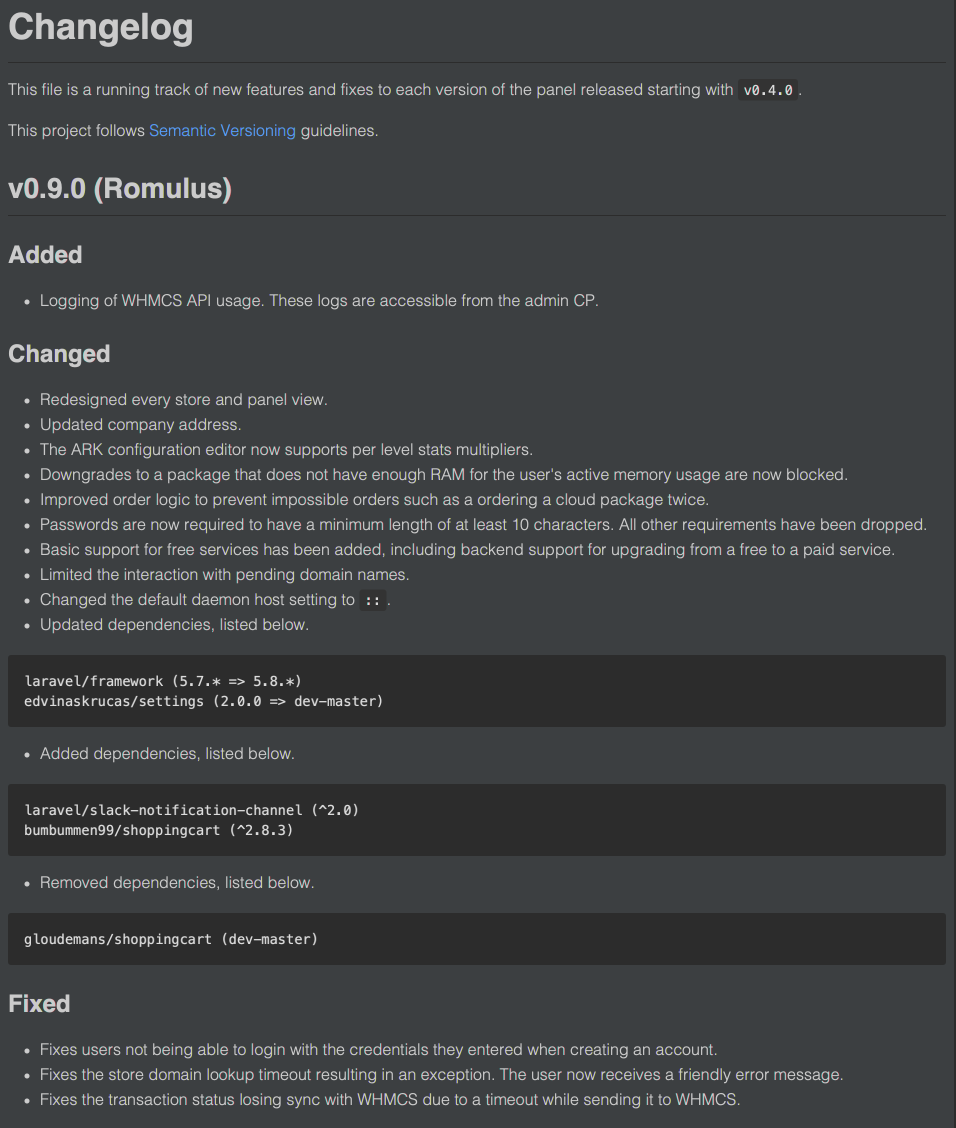Click the bumbummen99/shoppingcart code line
This screenshot has height=1128, width=956.
click(158, 830)
